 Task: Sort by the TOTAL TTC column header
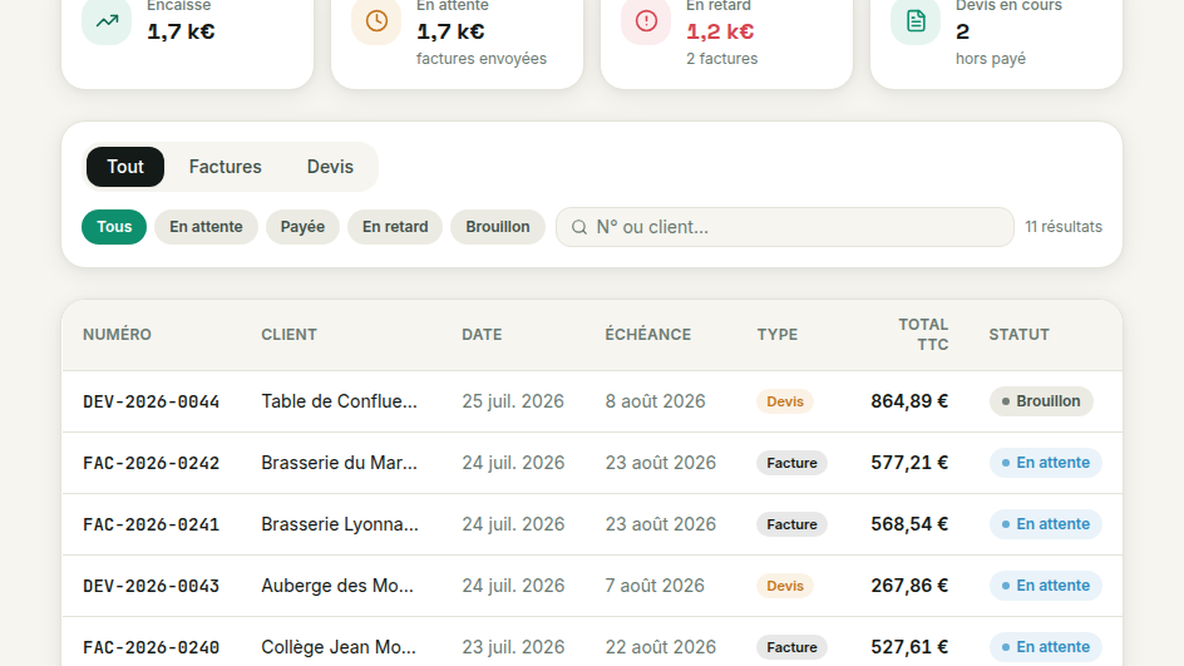923,335
